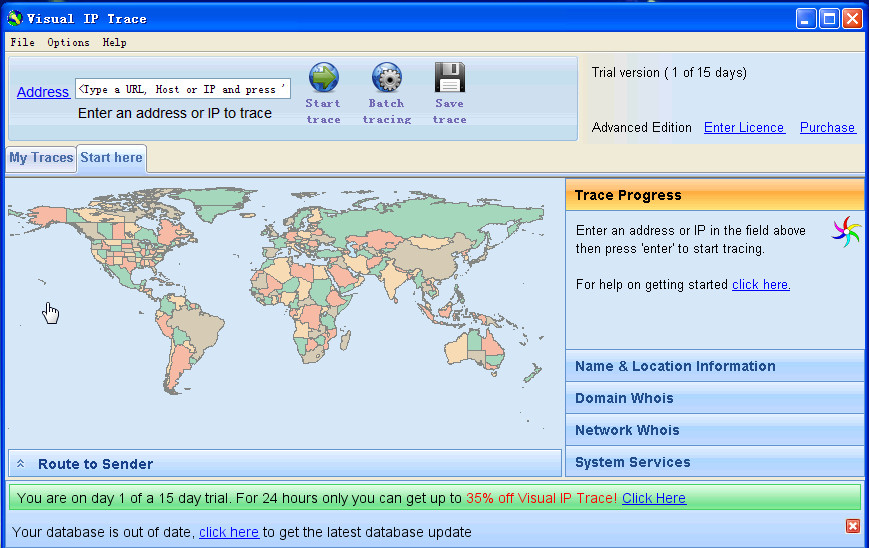Click the 35% off 'Click Here' link
The width and height of the screenshot is (869, 548).
[x=653, y=498]
